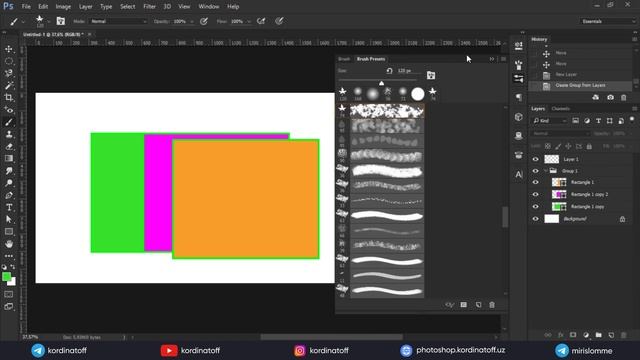Create new document from current state
This screenshot has width=640, height=360.
click(x=596, y=98)
